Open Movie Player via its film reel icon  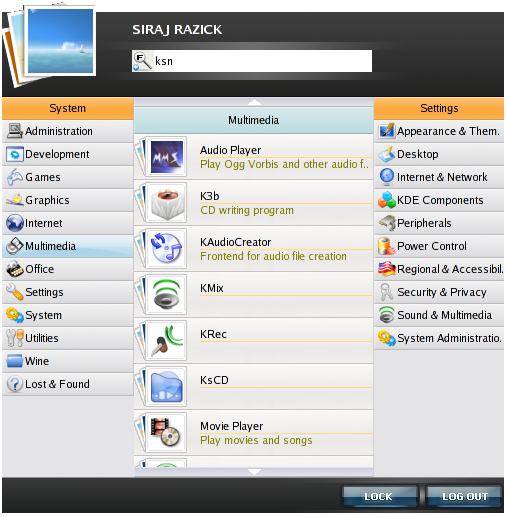click(167, 433)
